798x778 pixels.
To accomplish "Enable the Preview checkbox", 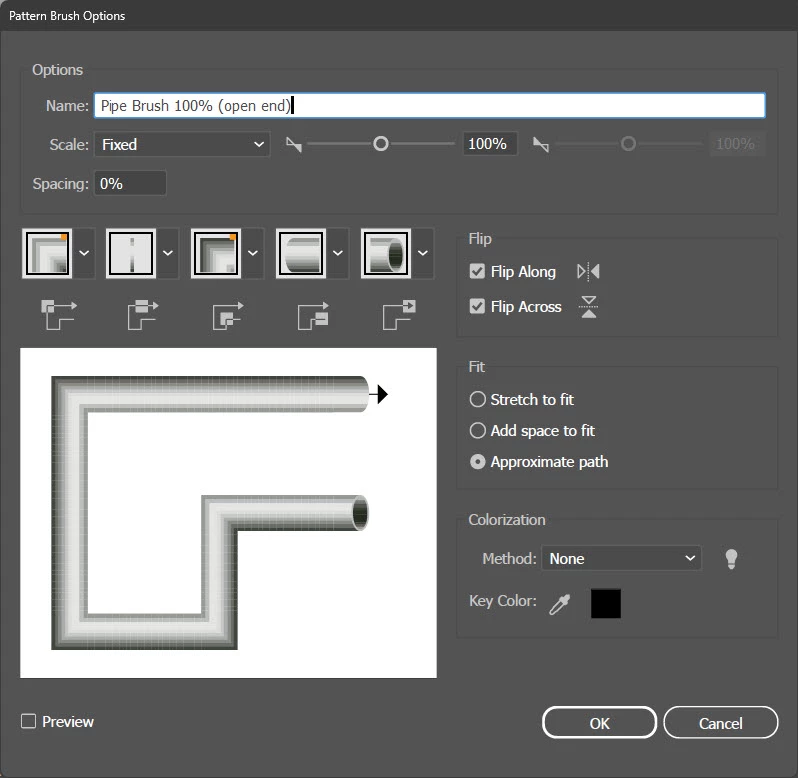I will click(x=28, y=721).
